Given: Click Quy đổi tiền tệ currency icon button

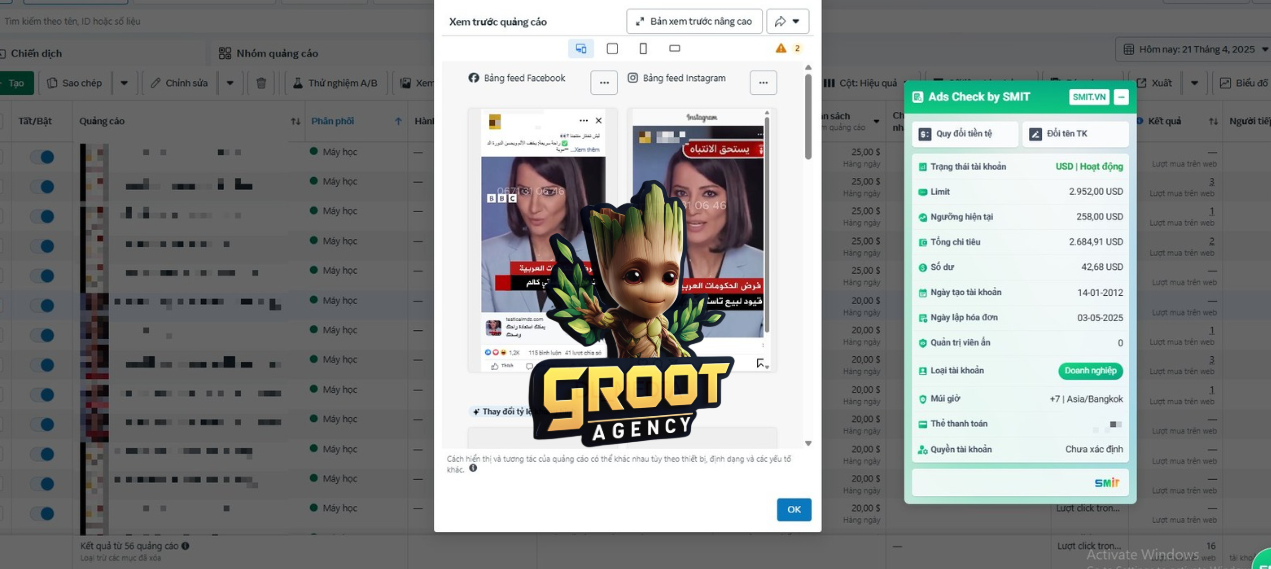Looking at the screenshot, I should pyautogui.click(x=965, y=134).
